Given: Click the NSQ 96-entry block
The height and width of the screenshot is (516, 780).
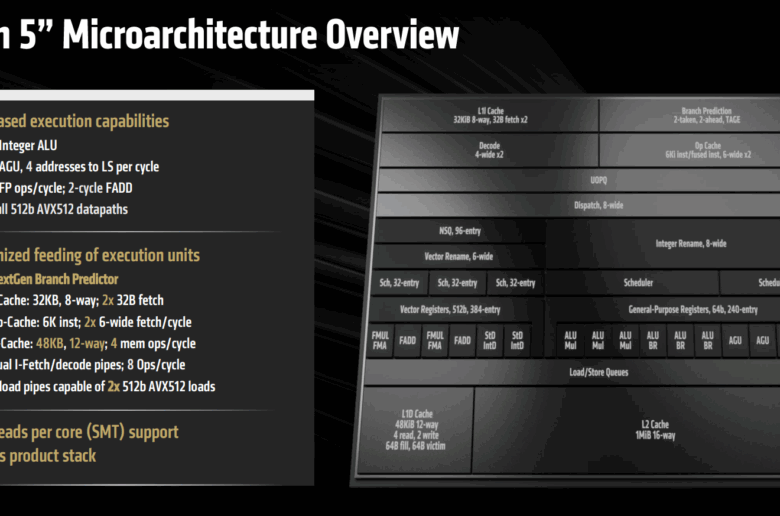Looking at the screenshot, I should (x=459, y=231).
